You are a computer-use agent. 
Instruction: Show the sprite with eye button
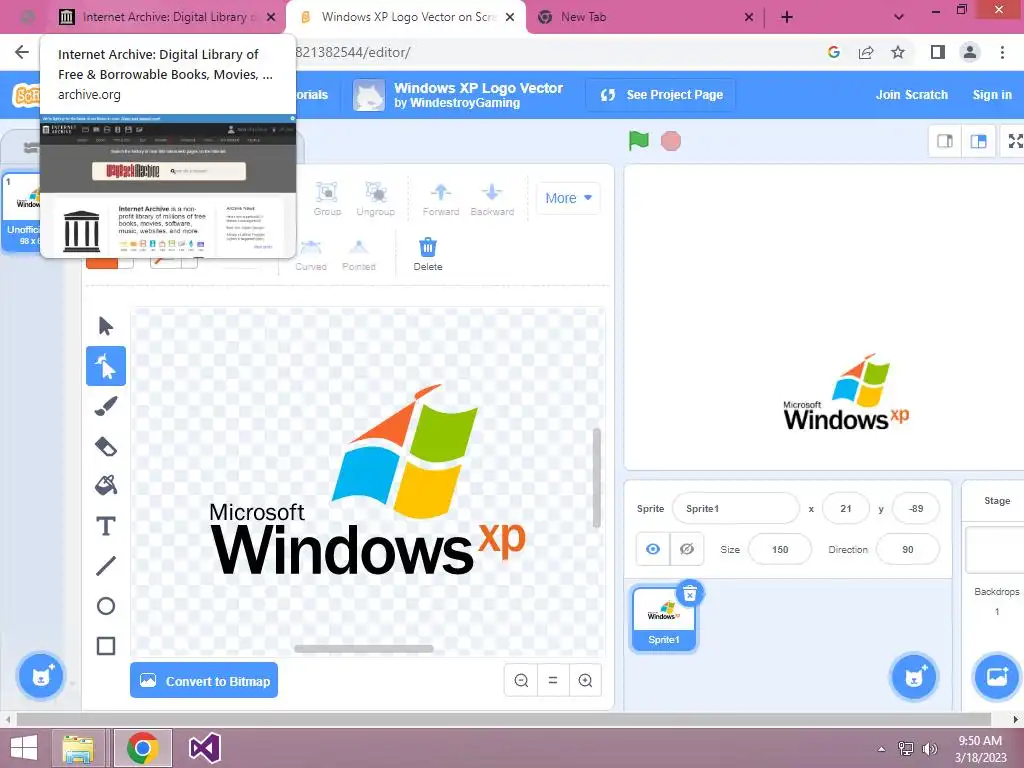coord(653,549)
